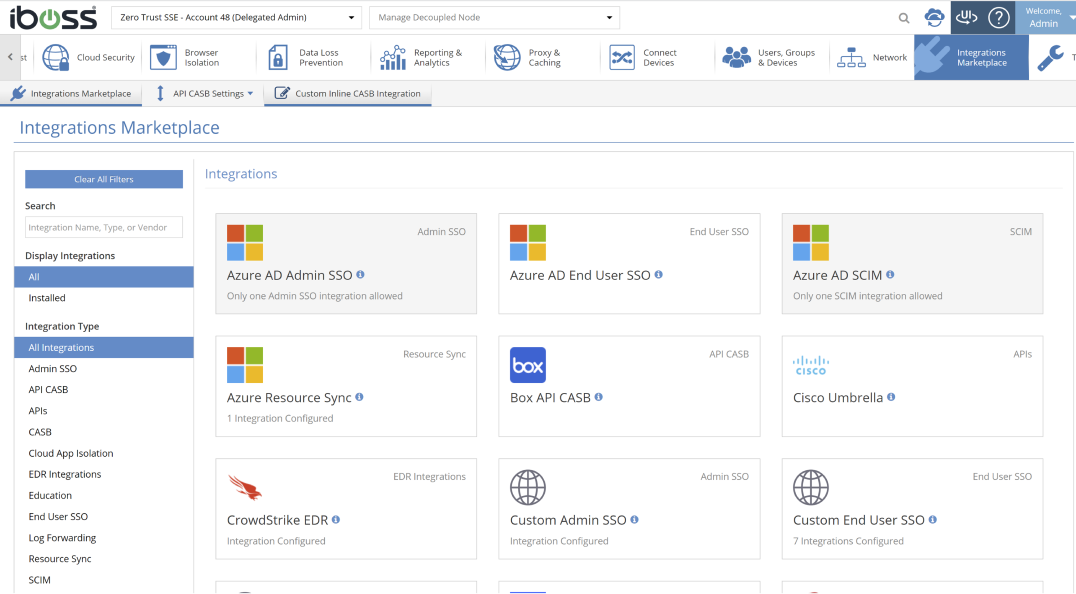Open the Azure Resource Sync card
The height and width of the screenshot is (594, 1076).
click(346, 386)
